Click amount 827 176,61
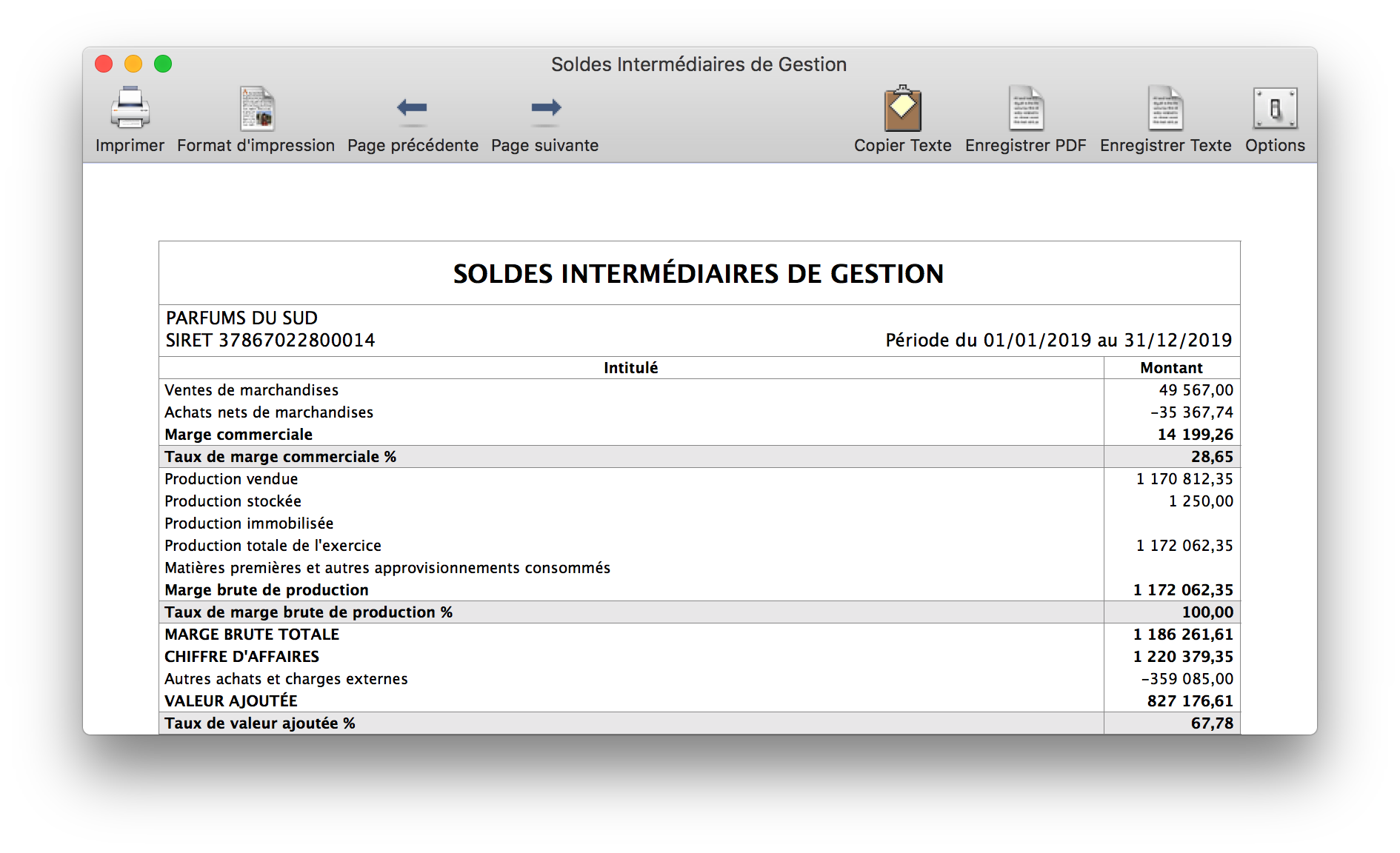The width and height of the screenshot is (1400, 853). click(x=1190, y=701)
